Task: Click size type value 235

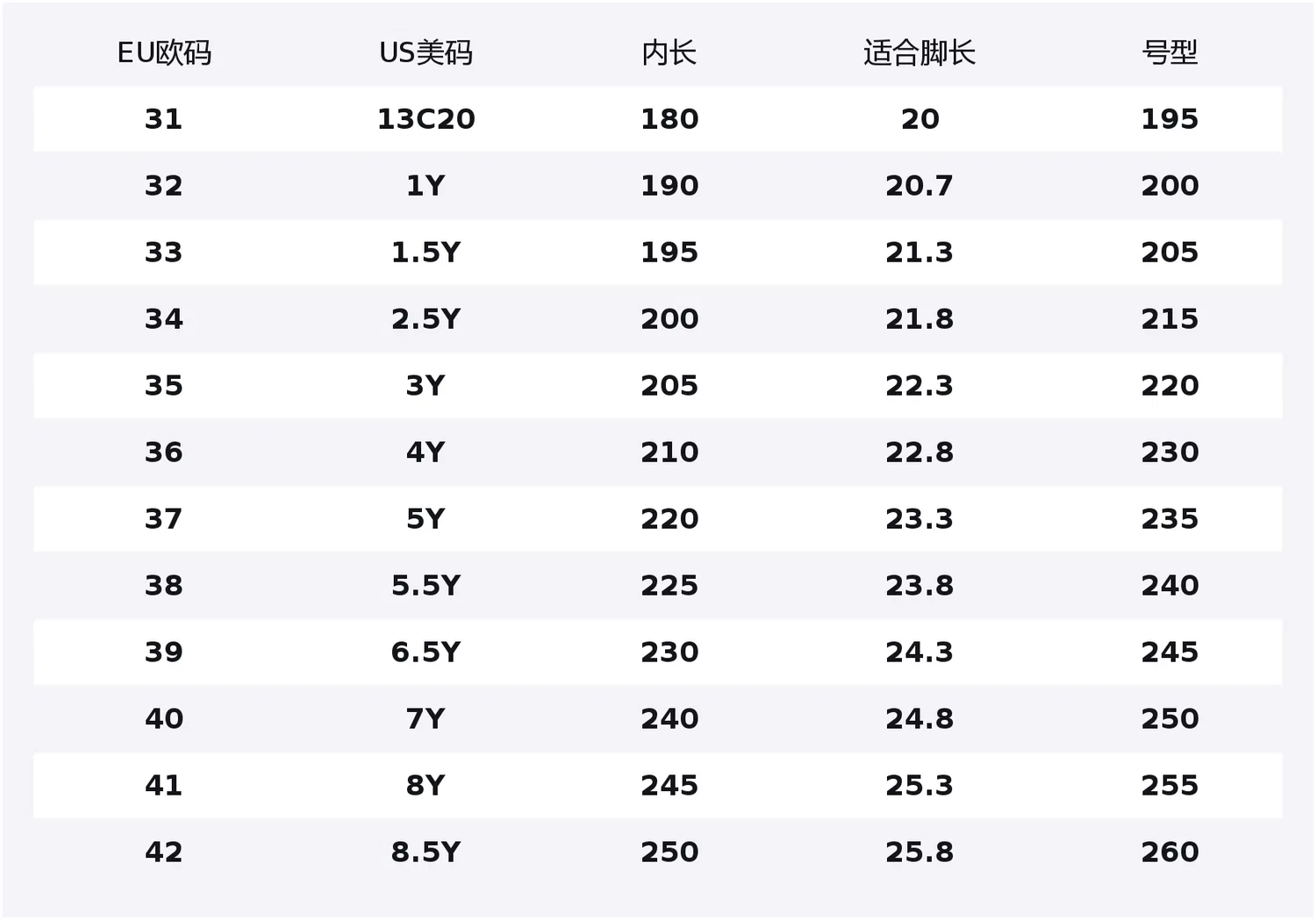Action: (1169, 518)
